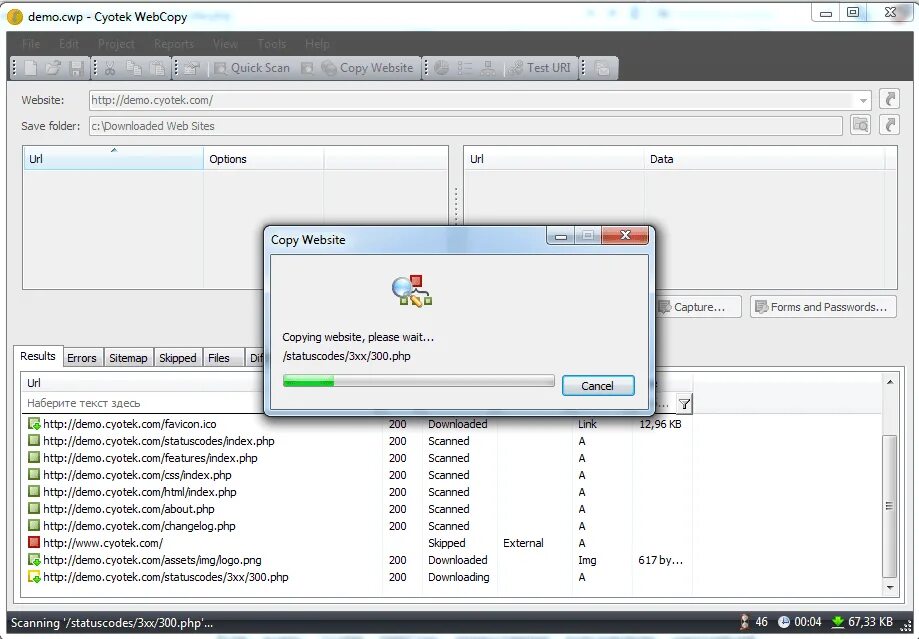Click the External reason cell
The height and width of the screenshot is (639, 919).
(x=523, y=543)
